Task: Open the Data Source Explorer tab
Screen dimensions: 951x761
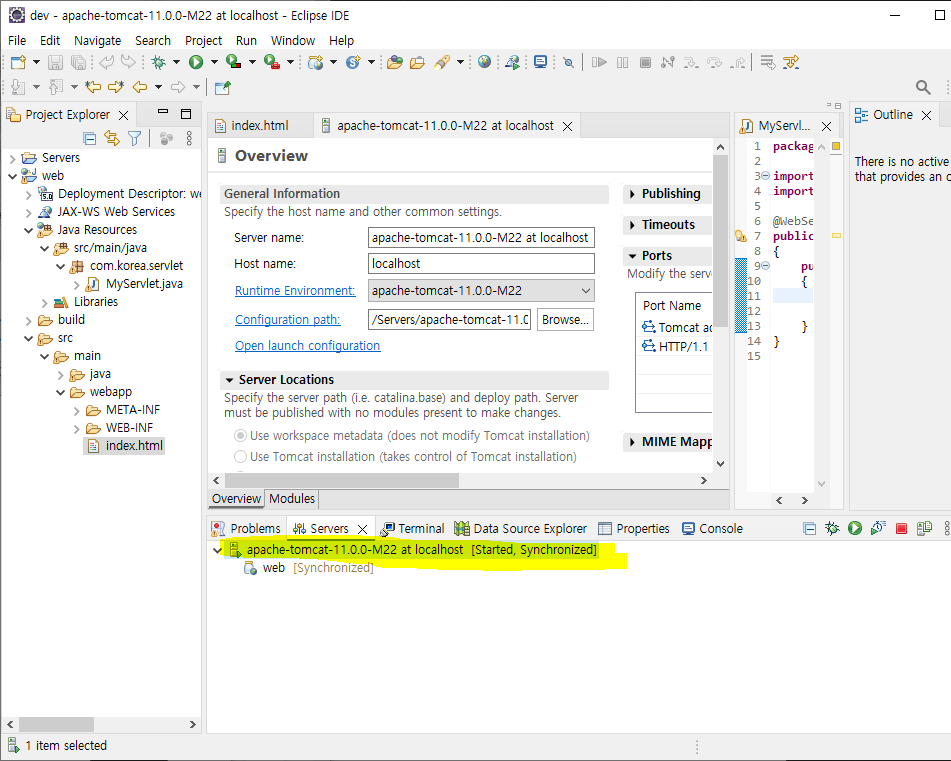Action: pyautogui.click(x=520, y=528)
